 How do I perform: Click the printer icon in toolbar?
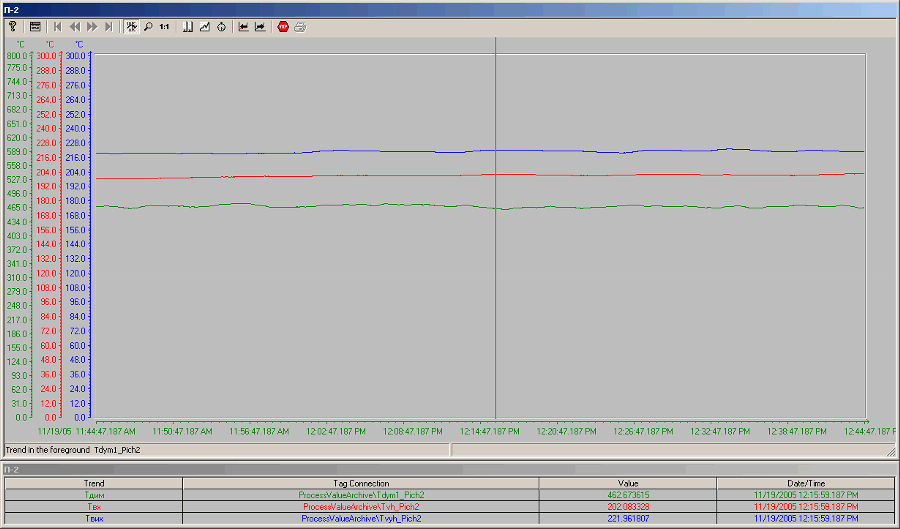(x=300, y=27)
